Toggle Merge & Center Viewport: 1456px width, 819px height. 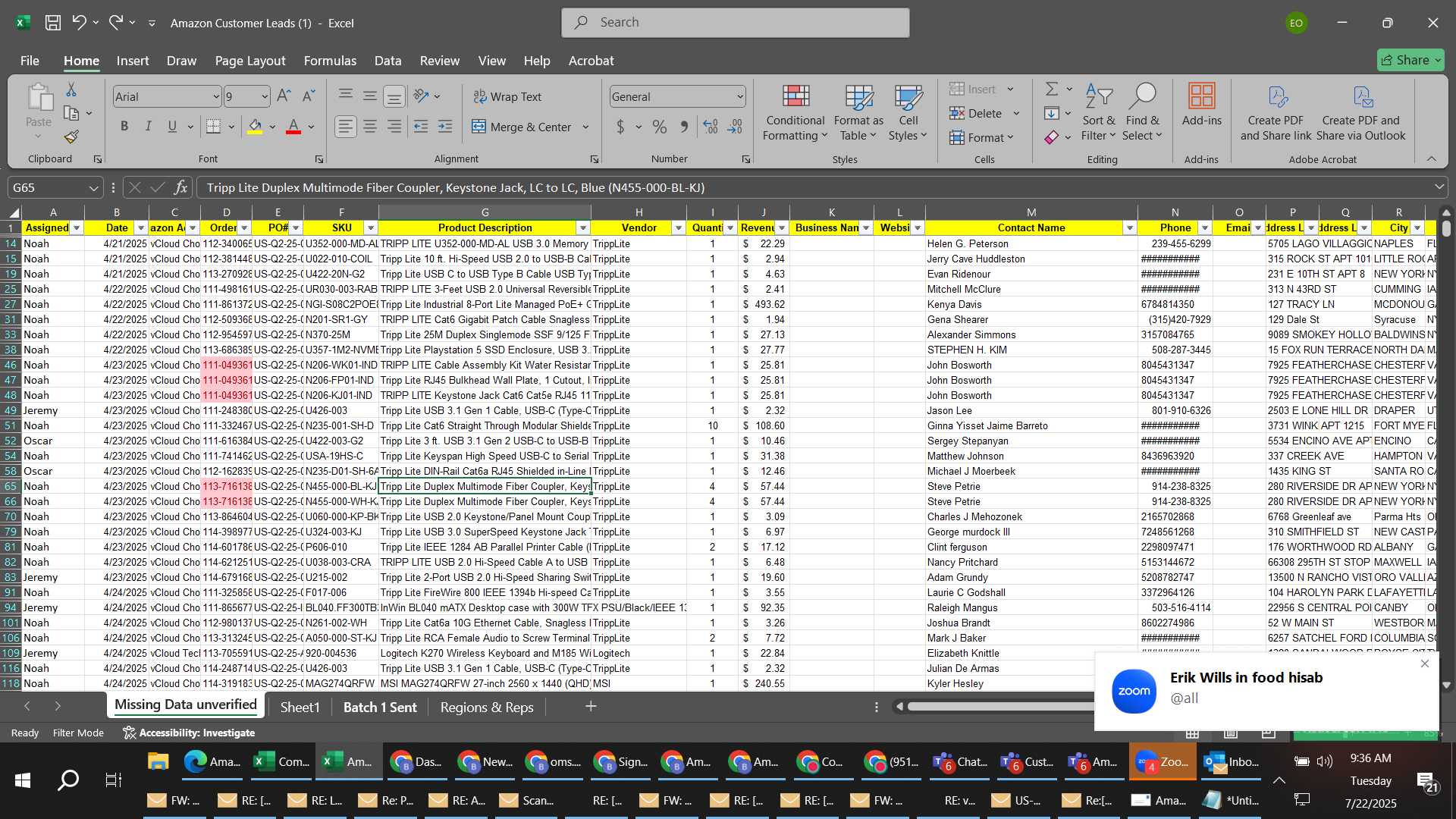pos(522,127)
